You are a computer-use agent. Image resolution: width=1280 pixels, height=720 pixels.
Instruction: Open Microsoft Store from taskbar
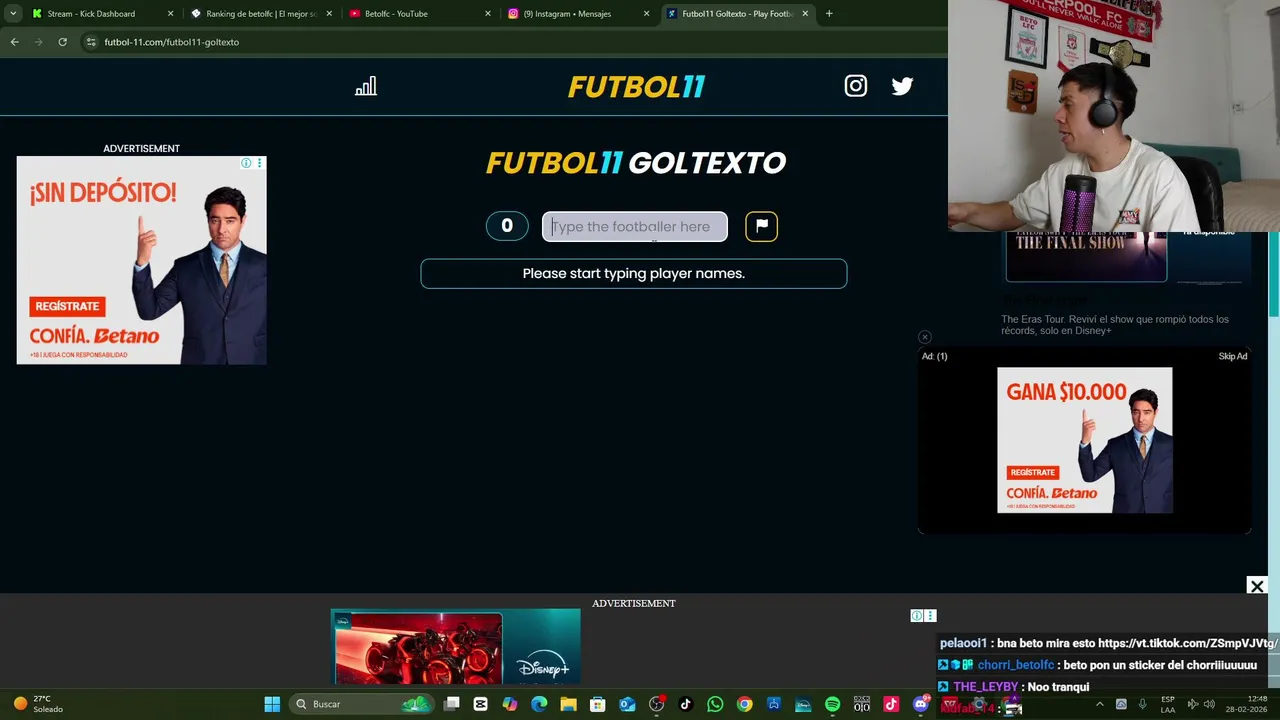[x=598, y=704]
